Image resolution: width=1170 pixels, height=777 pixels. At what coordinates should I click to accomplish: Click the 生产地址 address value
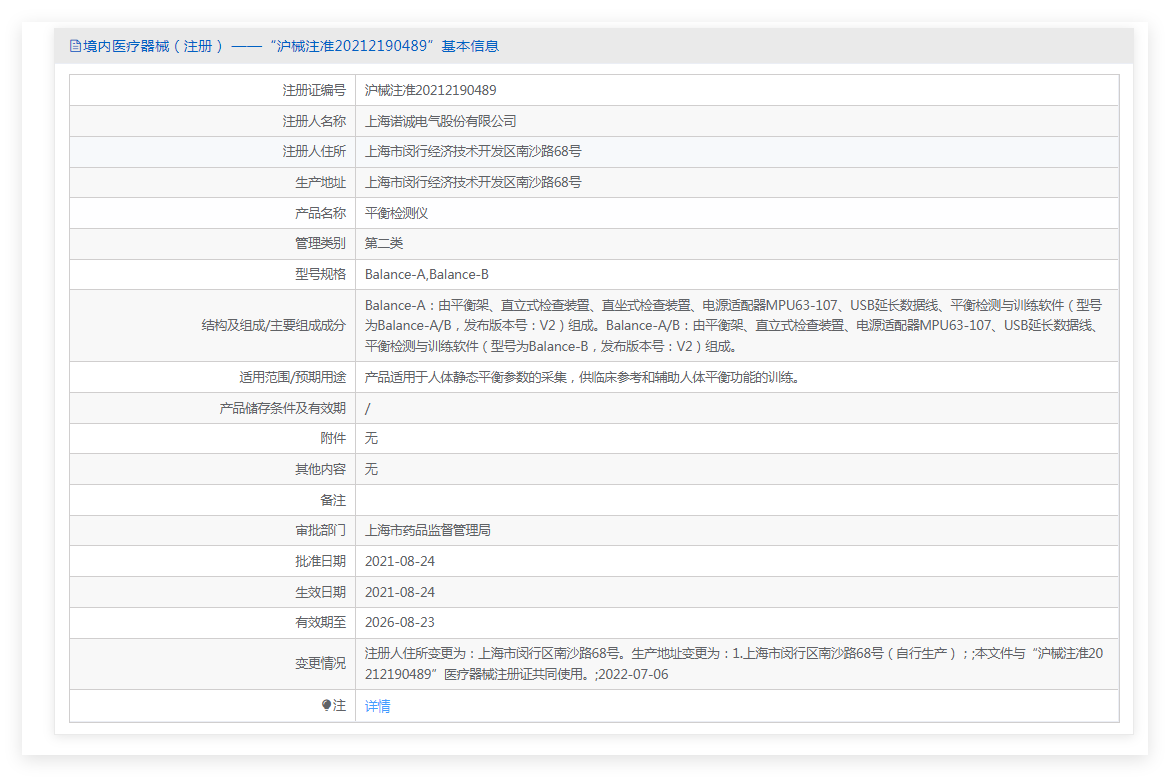coord(473,182)
